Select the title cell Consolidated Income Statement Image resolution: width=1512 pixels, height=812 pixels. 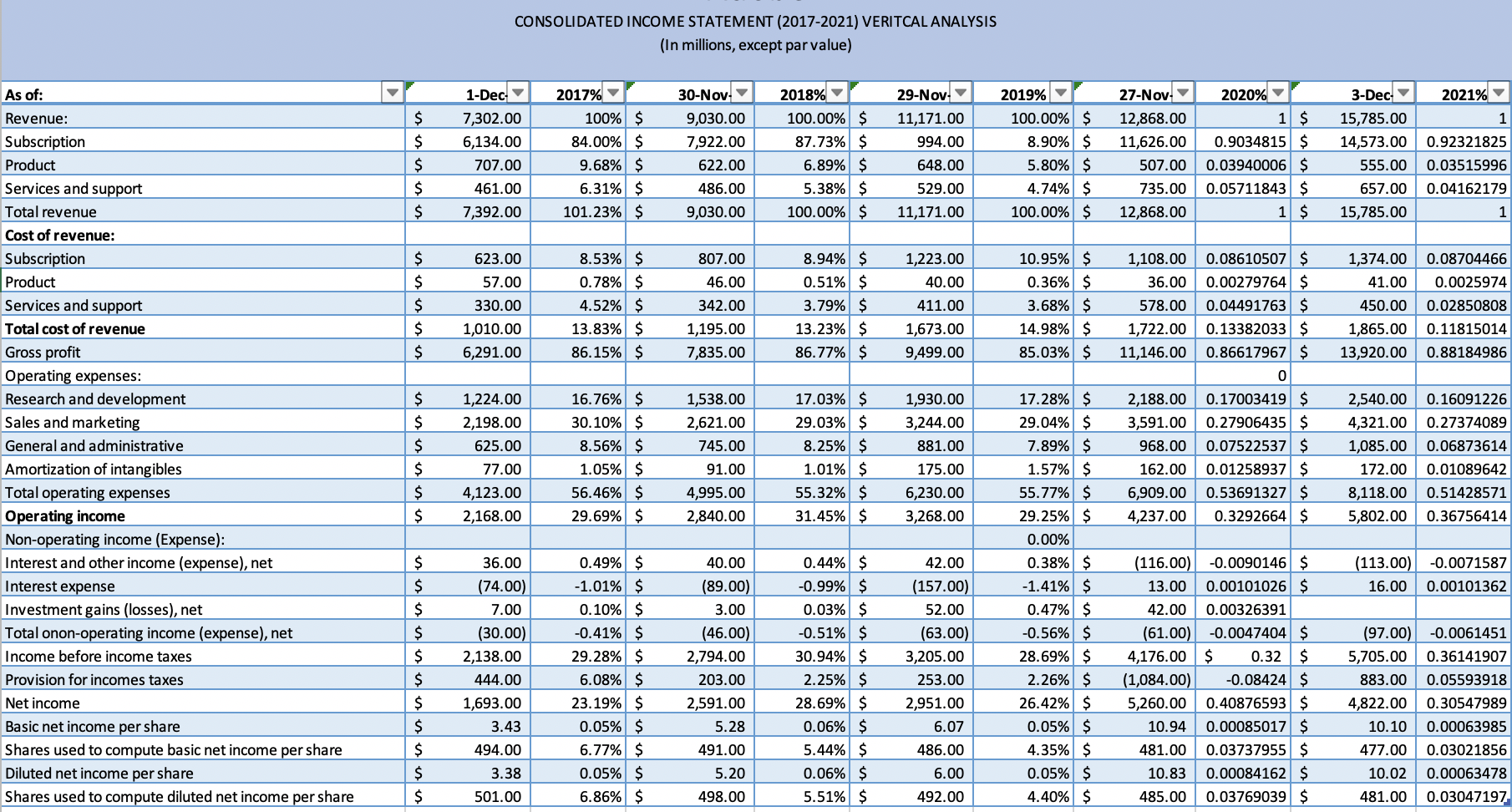[755, 22]
